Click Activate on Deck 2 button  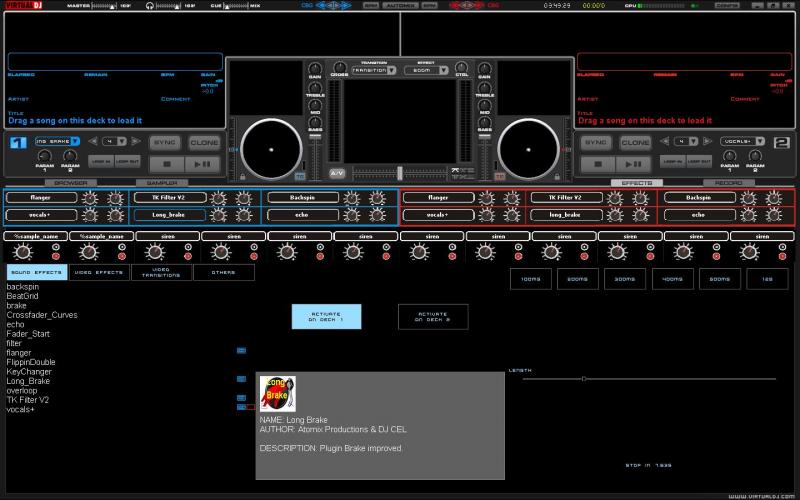433,317
